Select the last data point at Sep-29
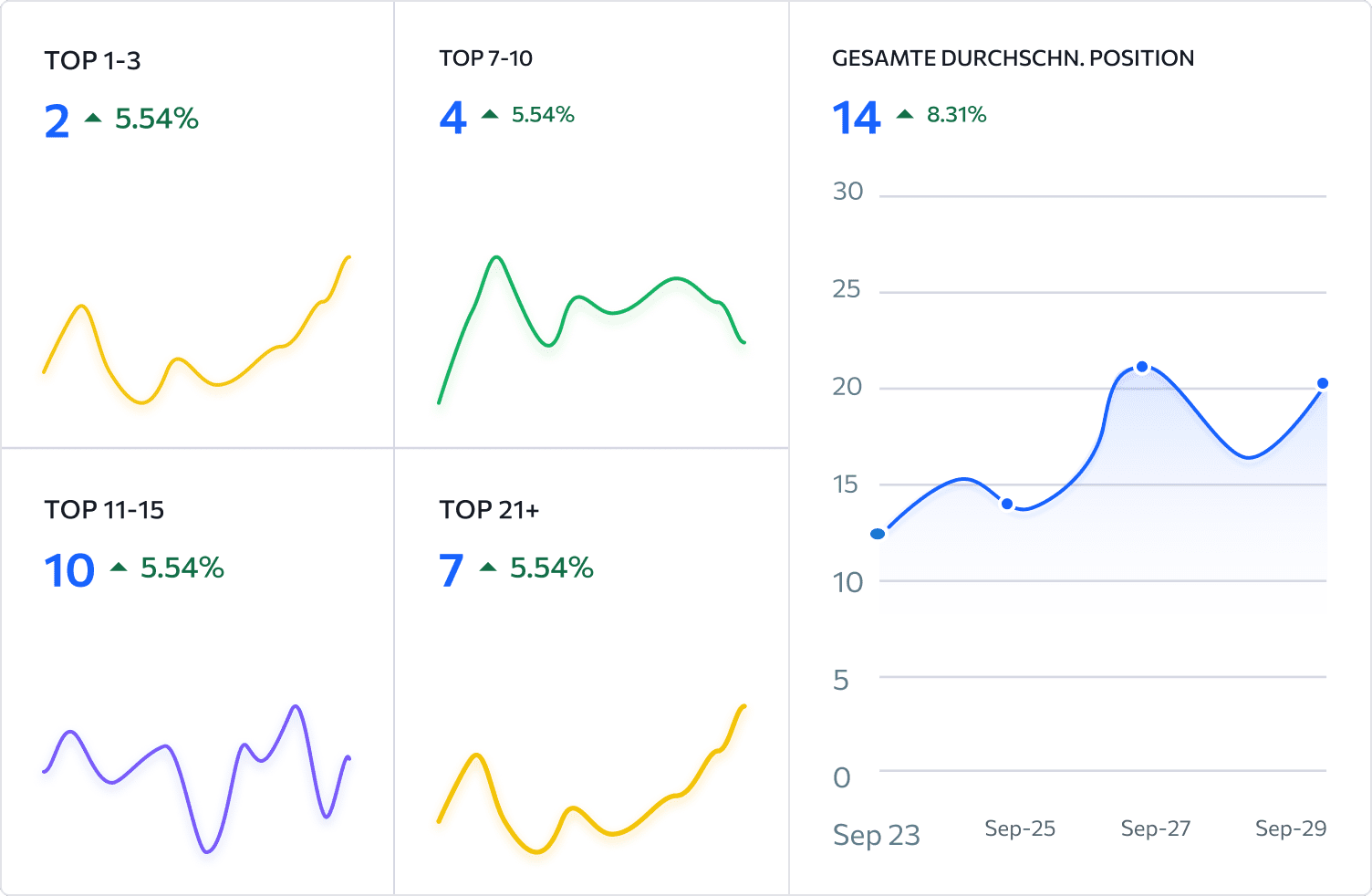Viewport: 1372px width, 896px height. (x=1323, y=383)
